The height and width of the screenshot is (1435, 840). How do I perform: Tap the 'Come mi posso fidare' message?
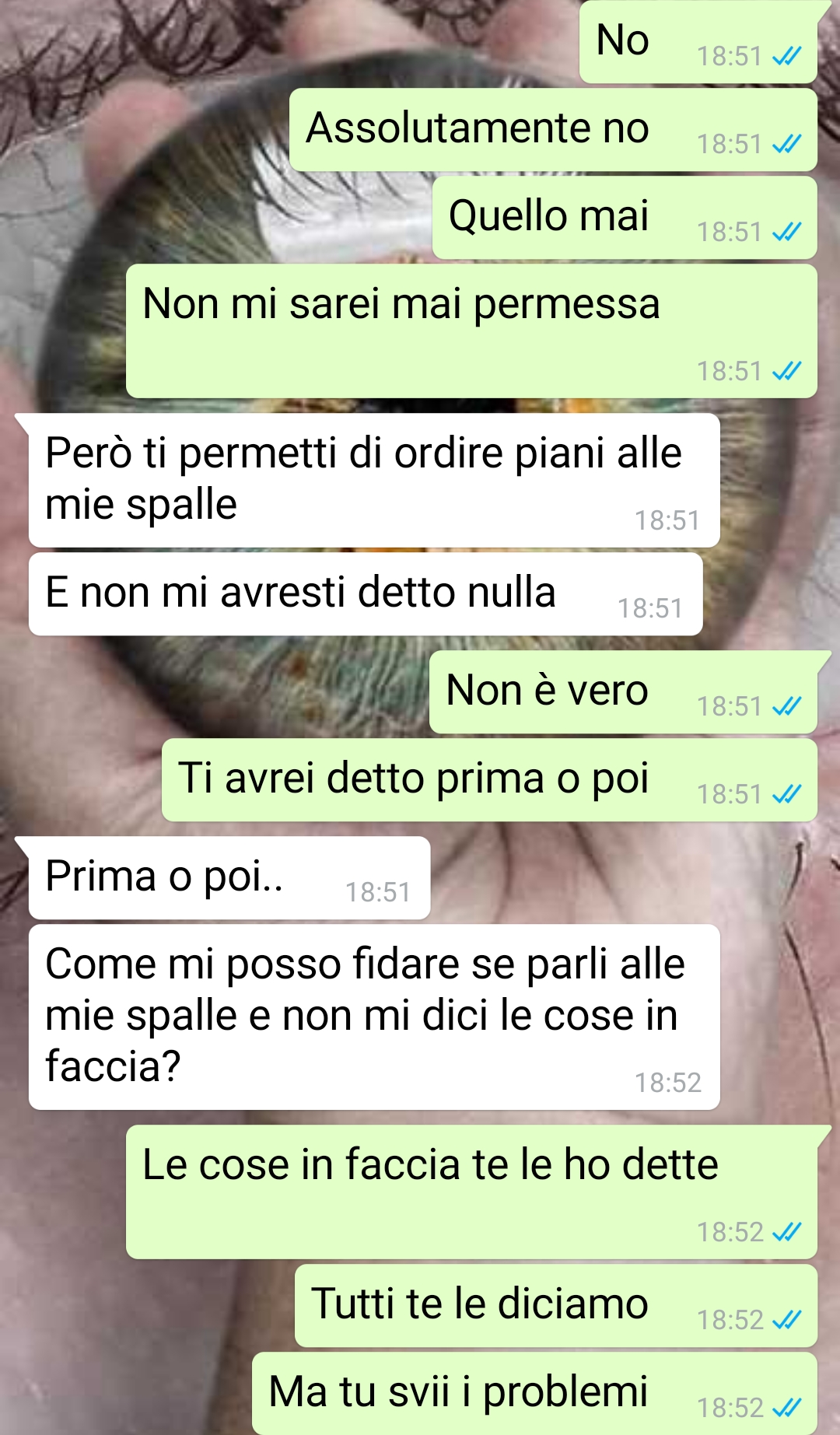coord(374,1017)
